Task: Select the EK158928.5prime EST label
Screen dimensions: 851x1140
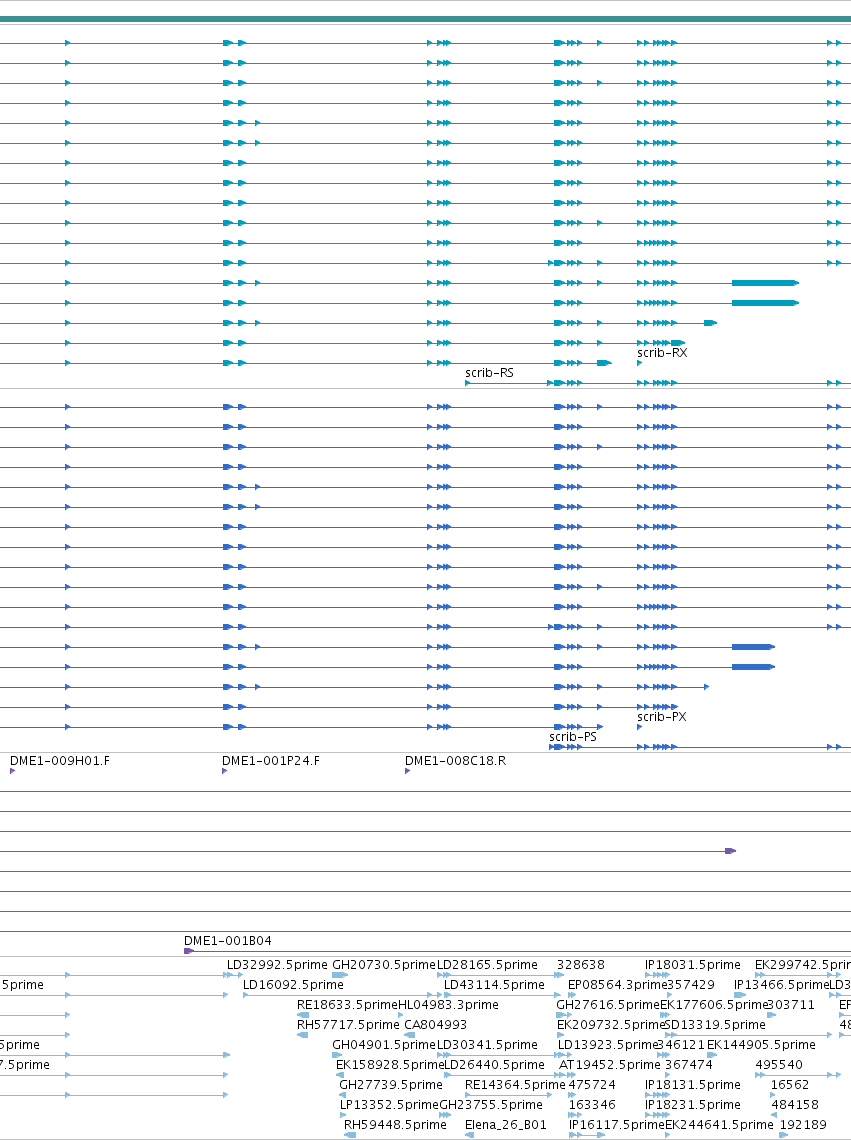Action: (390, 1065)
